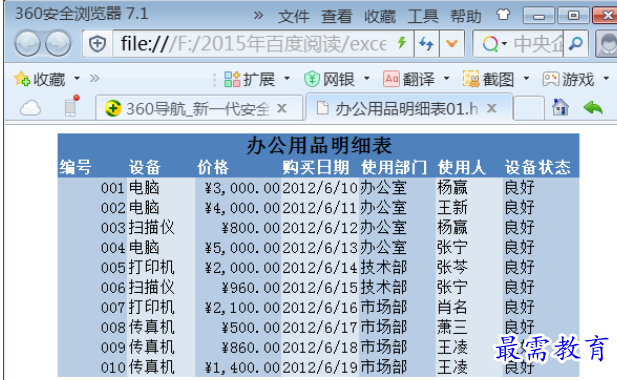This screenshot has height=380, width=617.
Task: Open the 工具 menu
Action: click(x=423, y=17)
